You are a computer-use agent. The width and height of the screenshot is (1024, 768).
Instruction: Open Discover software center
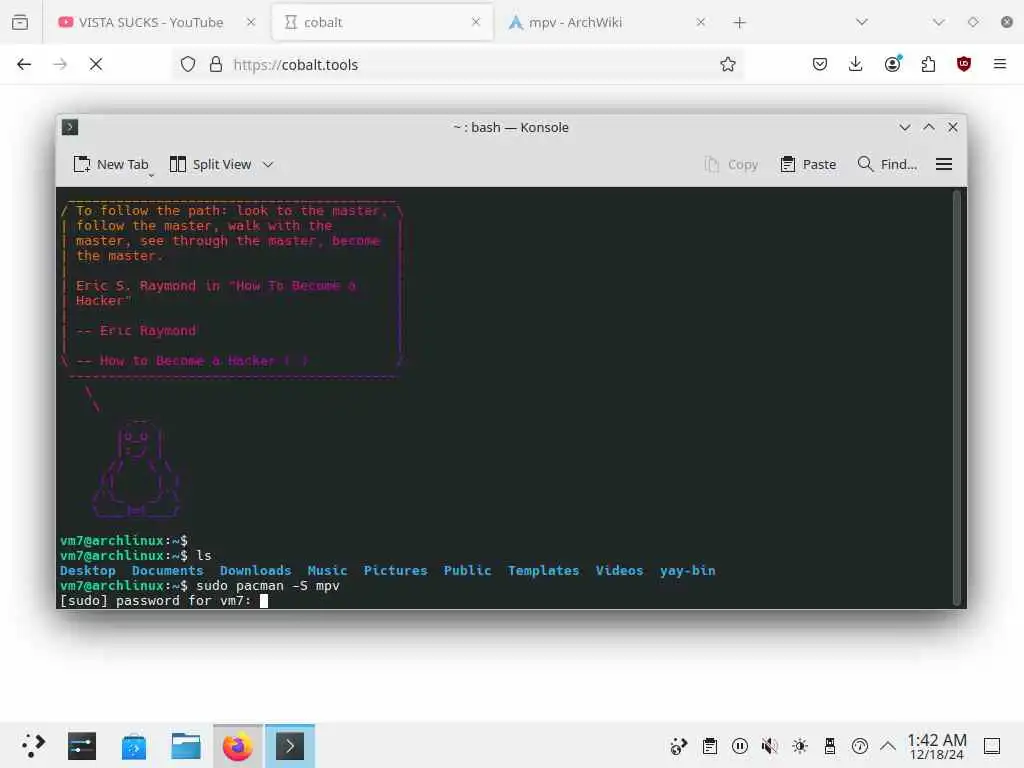pyautogui.click(x=134, y=746)
